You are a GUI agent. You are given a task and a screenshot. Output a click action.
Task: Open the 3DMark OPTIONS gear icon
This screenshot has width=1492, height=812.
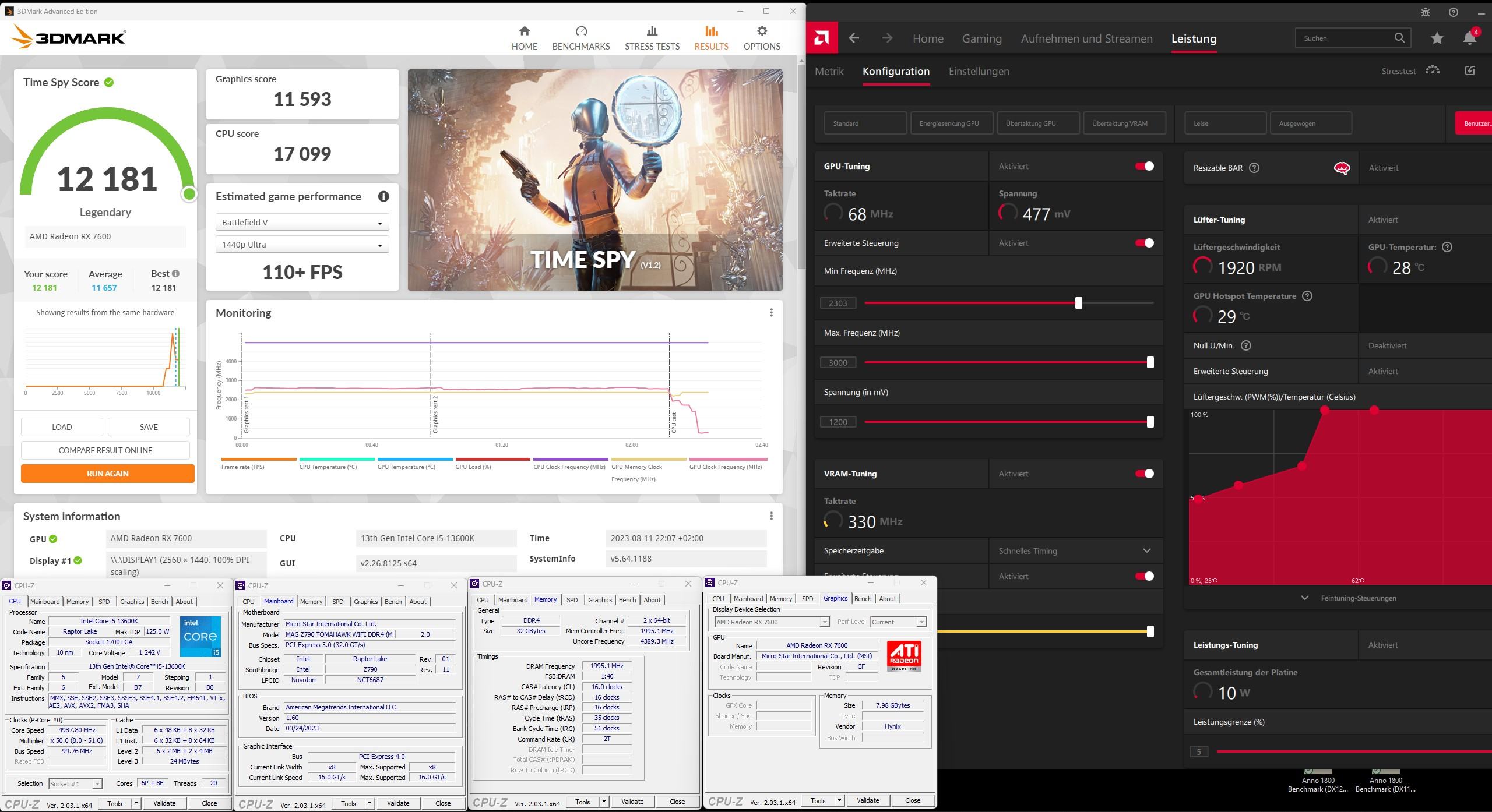point(762,31)
